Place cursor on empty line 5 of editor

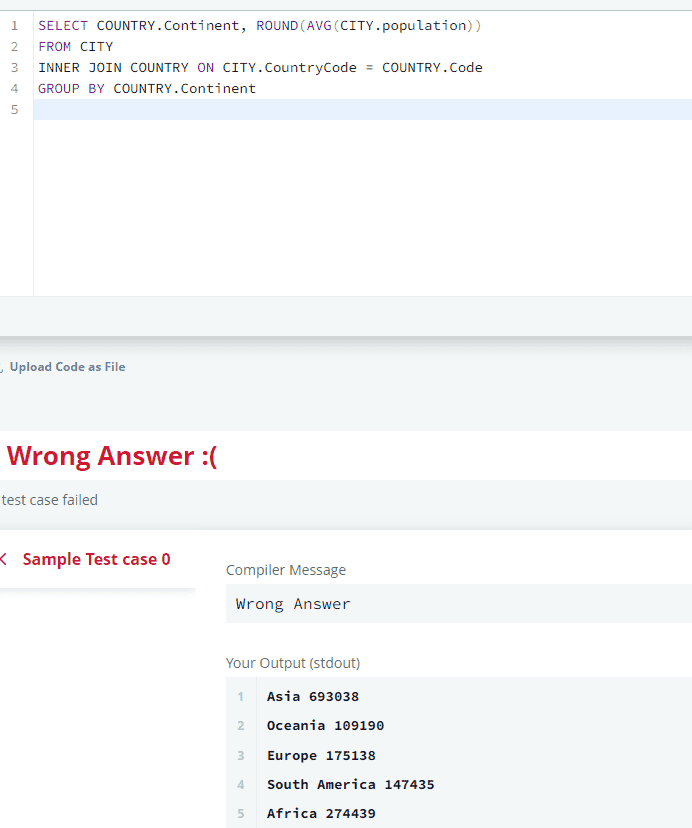(362, 109)
